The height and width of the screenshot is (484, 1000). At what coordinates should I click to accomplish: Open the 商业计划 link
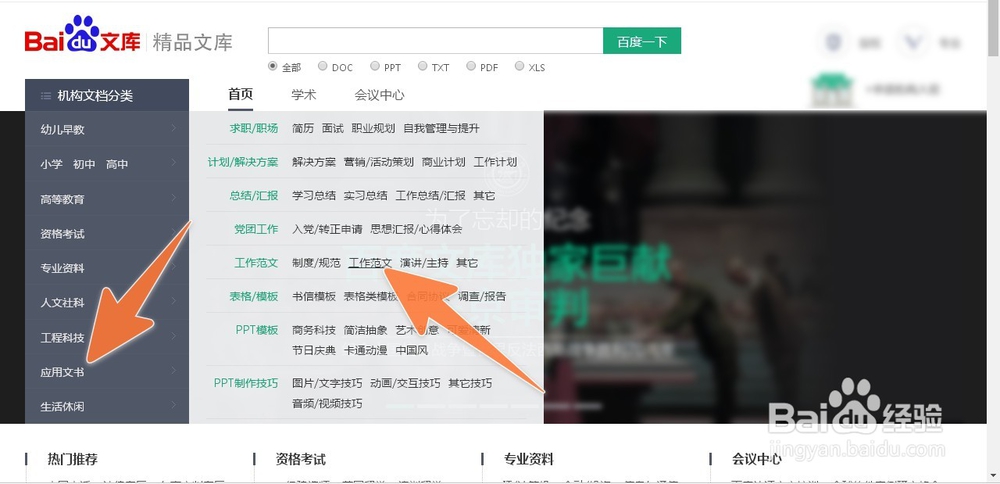point(444,162)
